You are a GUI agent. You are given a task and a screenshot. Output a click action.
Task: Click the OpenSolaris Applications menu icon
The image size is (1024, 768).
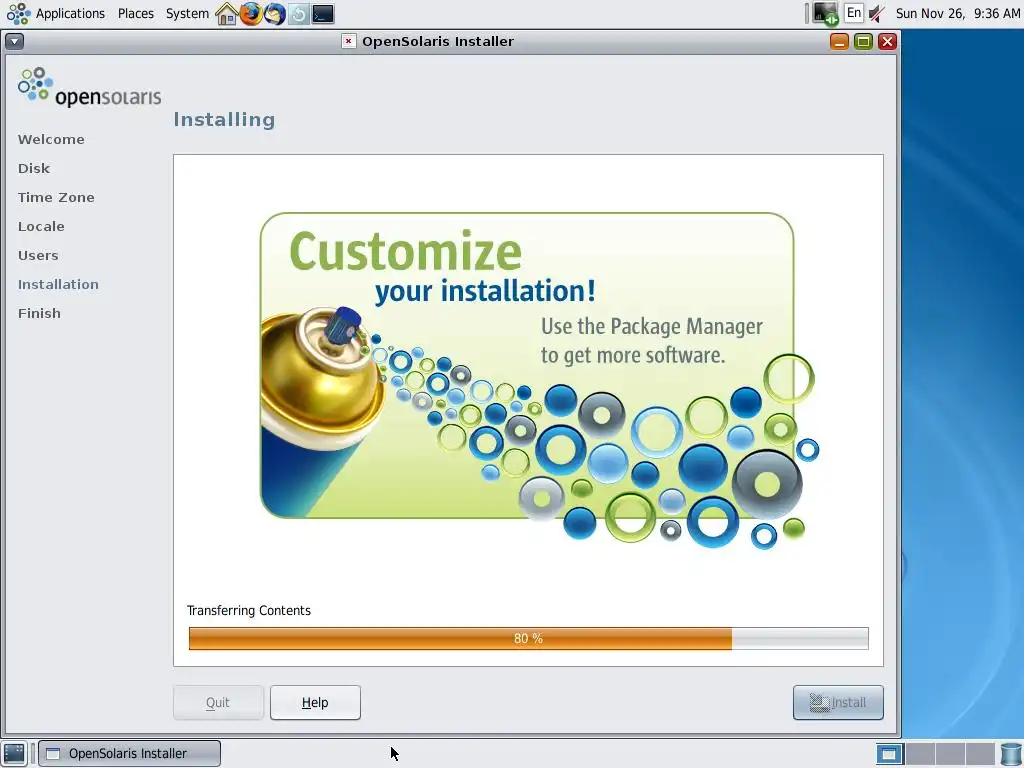click(x=18, y=14)
